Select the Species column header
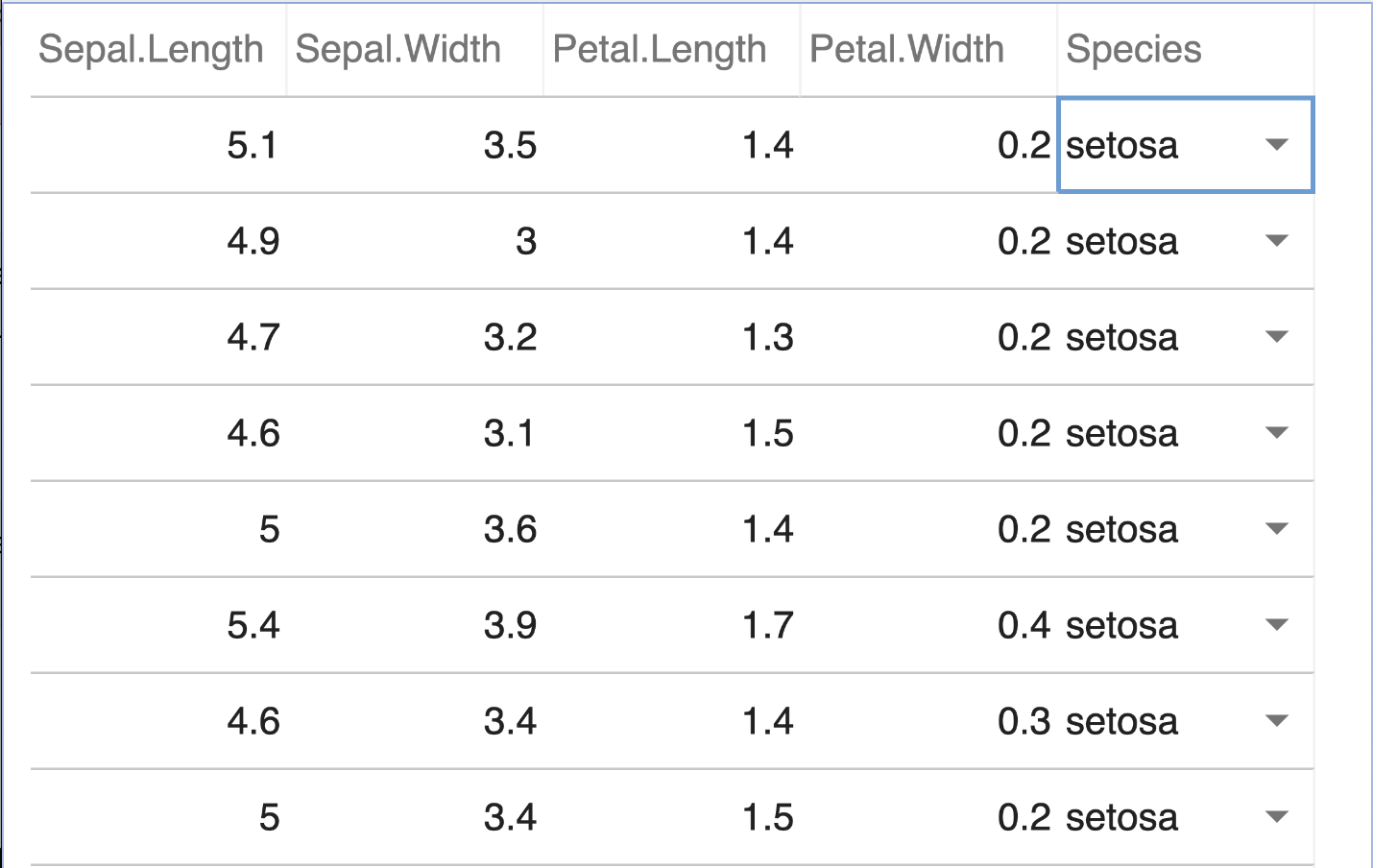Screen dimensions: 1373x868 (x=1134, y=49)
